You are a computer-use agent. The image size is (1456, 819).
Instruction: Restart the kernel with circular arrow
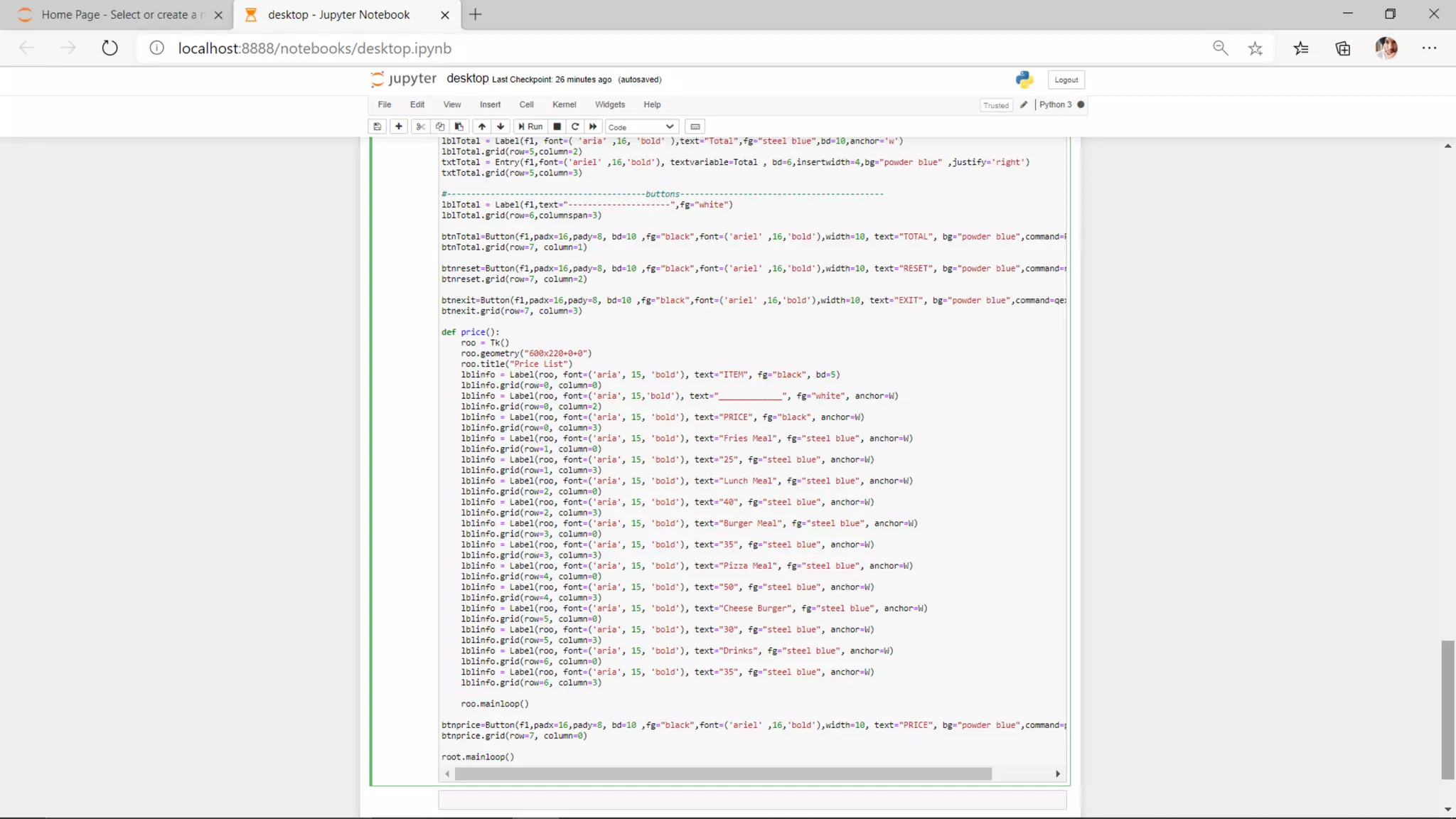575,127
